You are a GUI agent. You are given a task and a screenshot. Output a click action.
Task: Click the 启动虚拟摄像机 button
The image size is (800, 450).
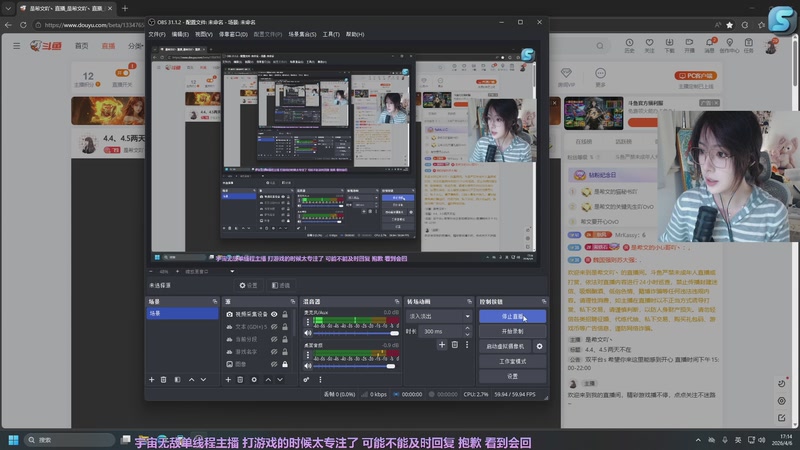click(x=505, y=346)
